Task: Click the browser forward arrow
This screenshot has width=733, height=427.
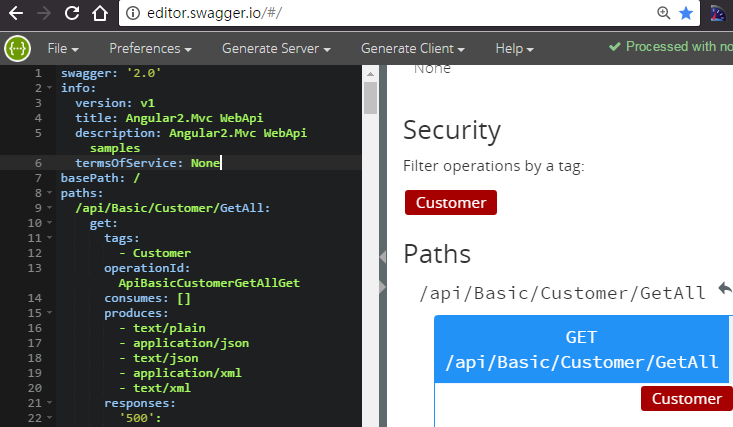Action: pyautogui.click(x=44, y=13)
